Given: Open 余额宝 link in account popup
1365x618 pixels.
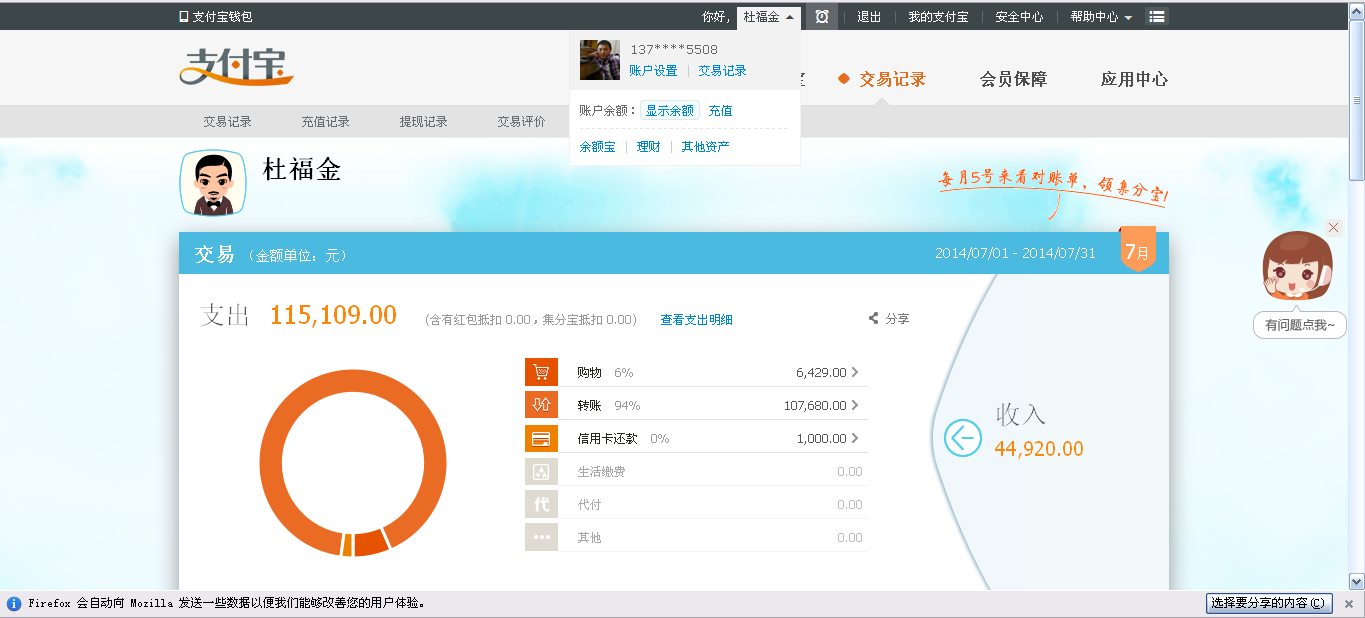Looking at the screenshot, I should 597,147.
